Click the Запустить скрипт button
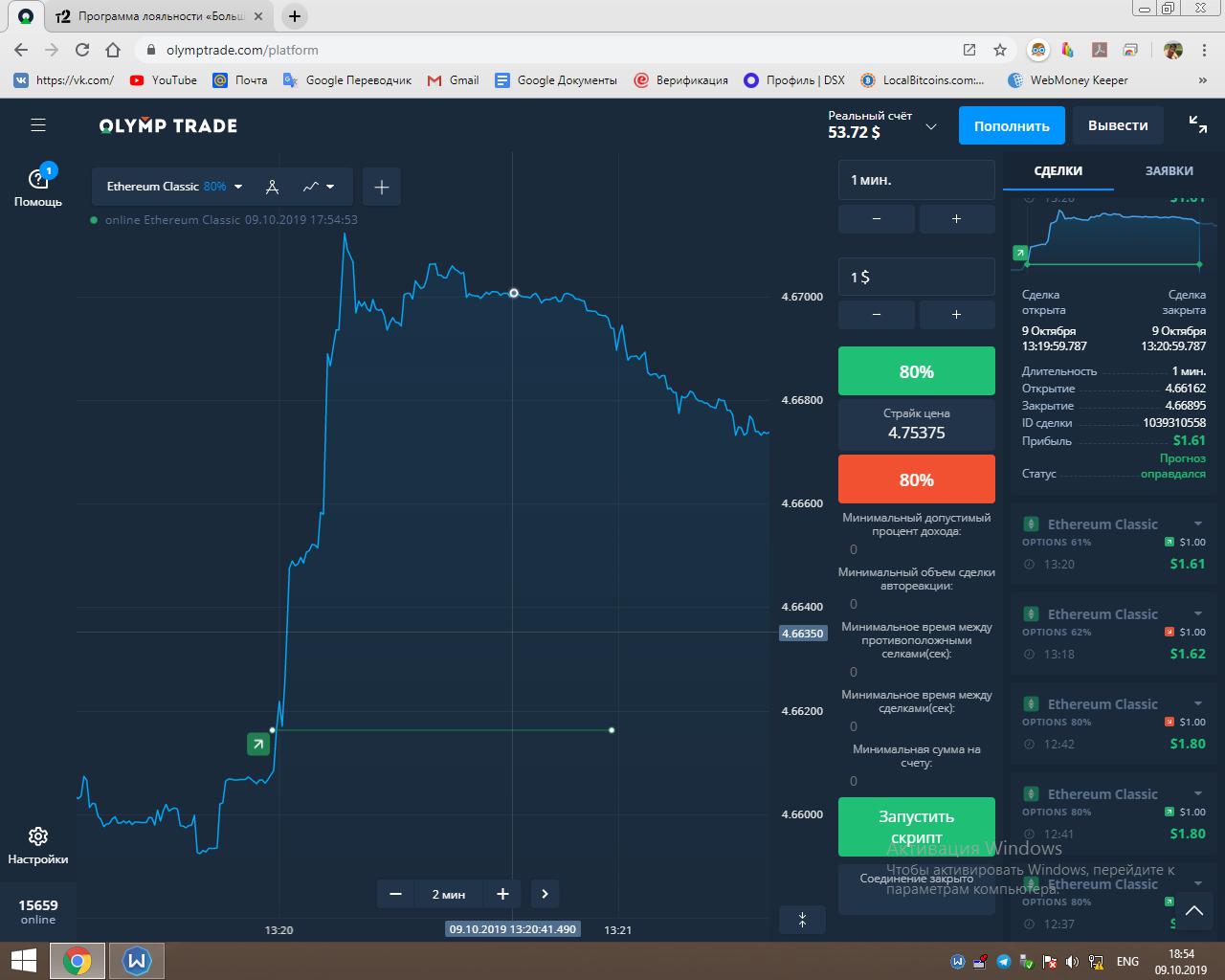Screen dimensions: 1225x980 tap(916, 826)
